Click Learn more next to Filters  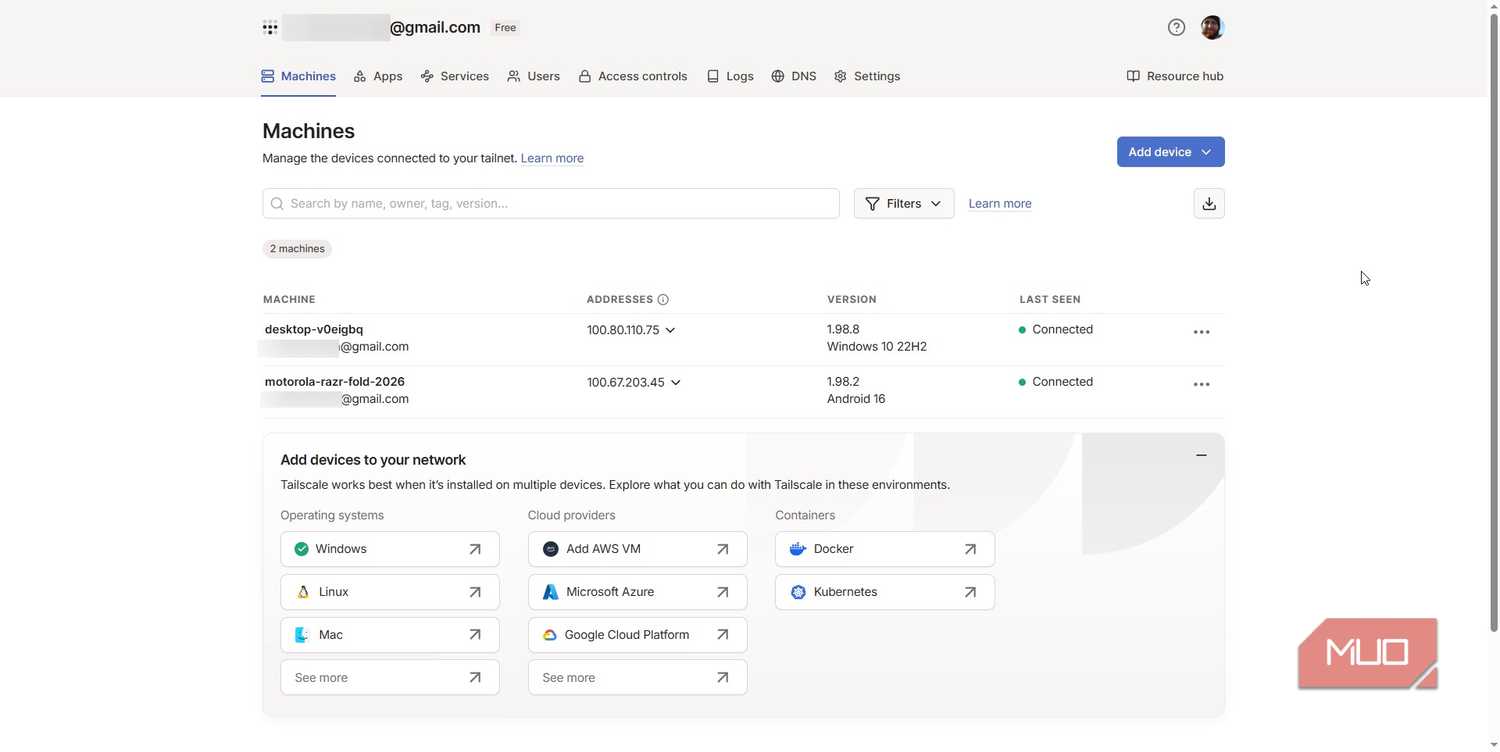[1000, 203]
